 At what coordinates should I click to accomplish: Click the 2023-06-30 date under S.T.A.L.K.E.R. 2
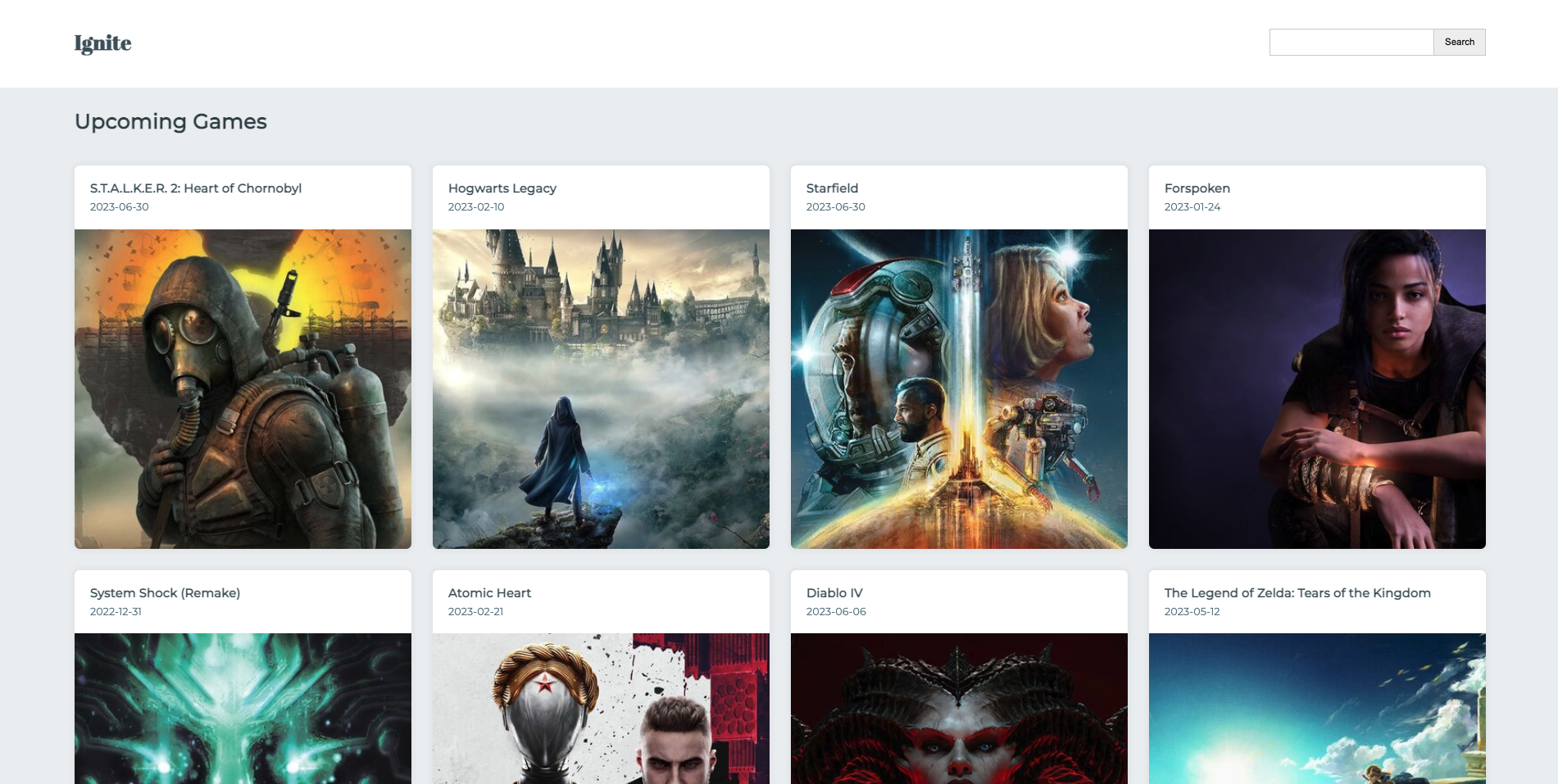pyautogui.click(x=119, y=207)
